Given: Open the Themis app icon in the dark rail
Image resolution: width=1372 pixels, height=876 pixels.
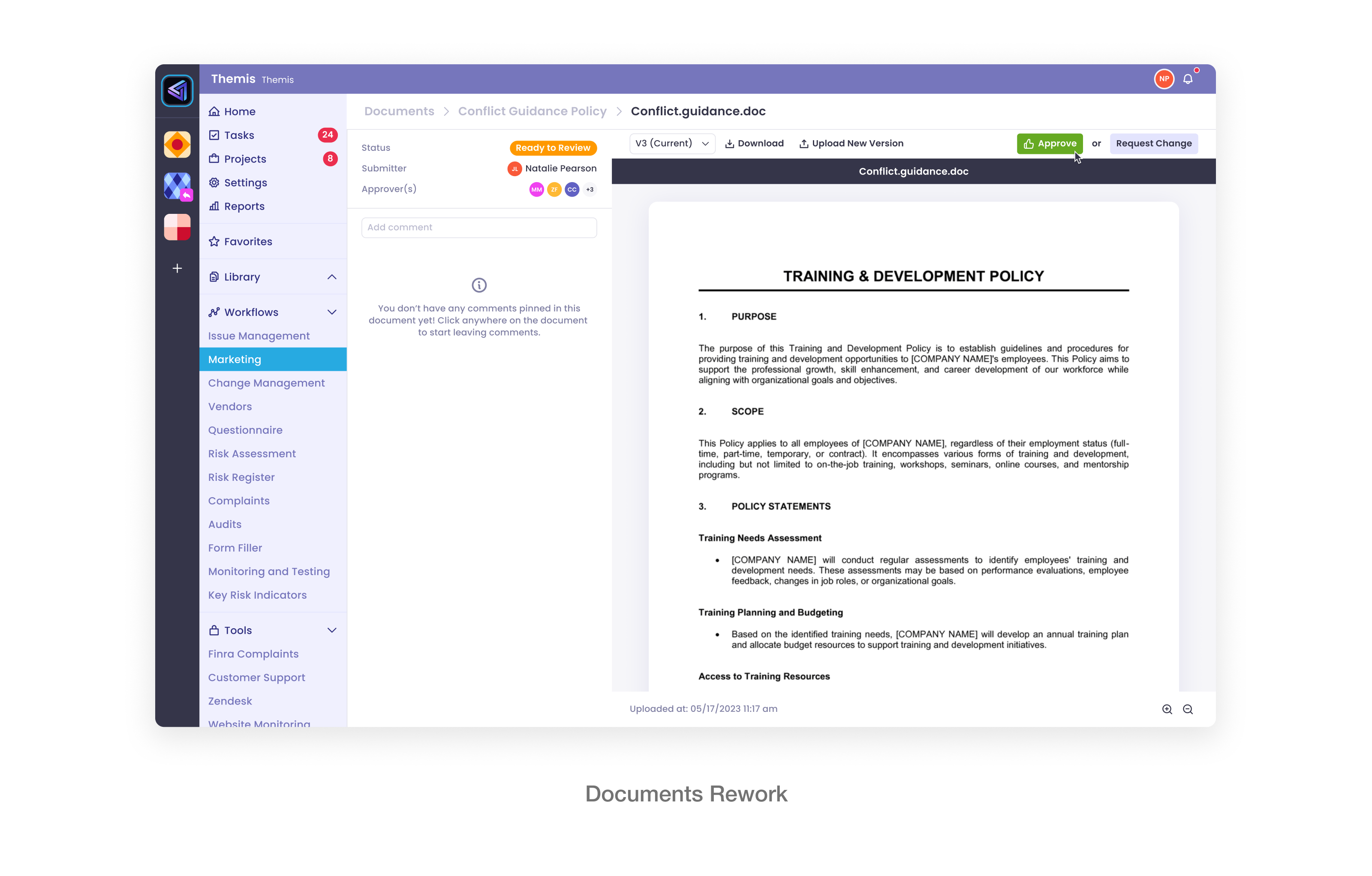Looking at the screenshot, I should click(177, 90).
